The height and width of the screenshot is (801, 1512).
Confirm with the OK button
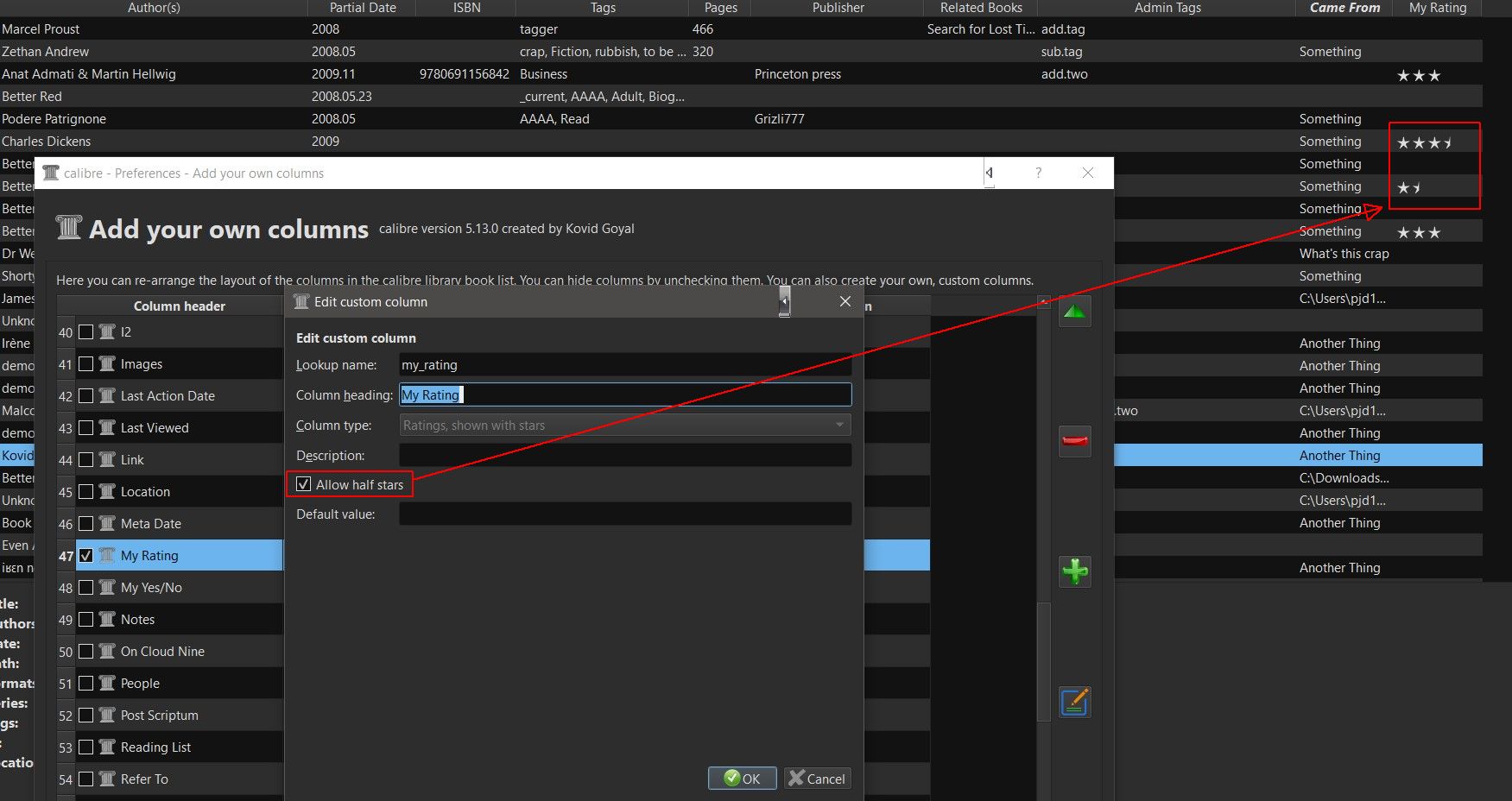(743, 778)
